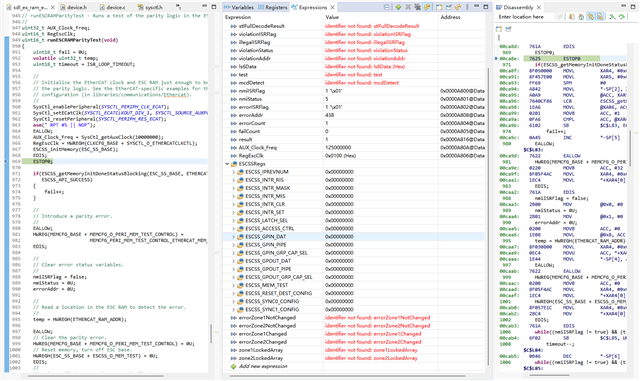Click RegEscClk value 0x0100 (Hex)
This screenshot has width=640, height=381.
340,156
